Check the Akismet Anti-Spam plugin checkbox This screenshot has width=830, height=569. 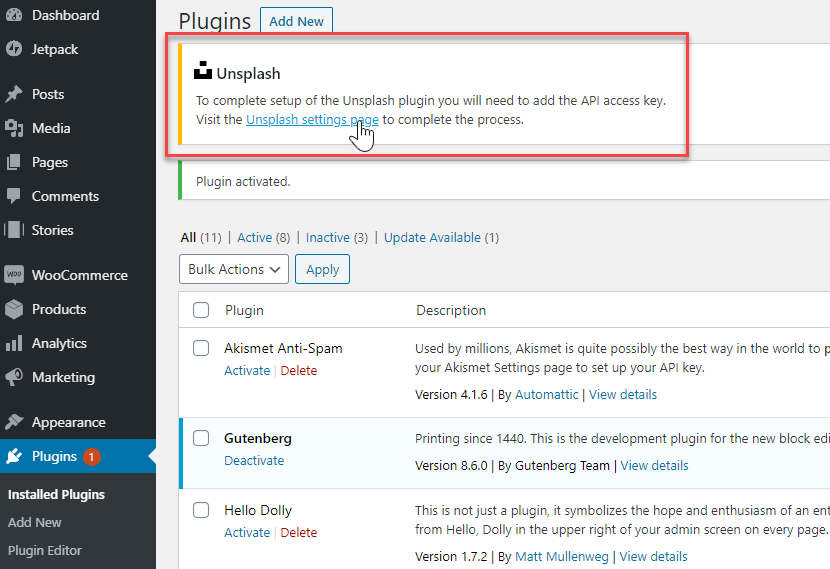[x=201, y=348]
